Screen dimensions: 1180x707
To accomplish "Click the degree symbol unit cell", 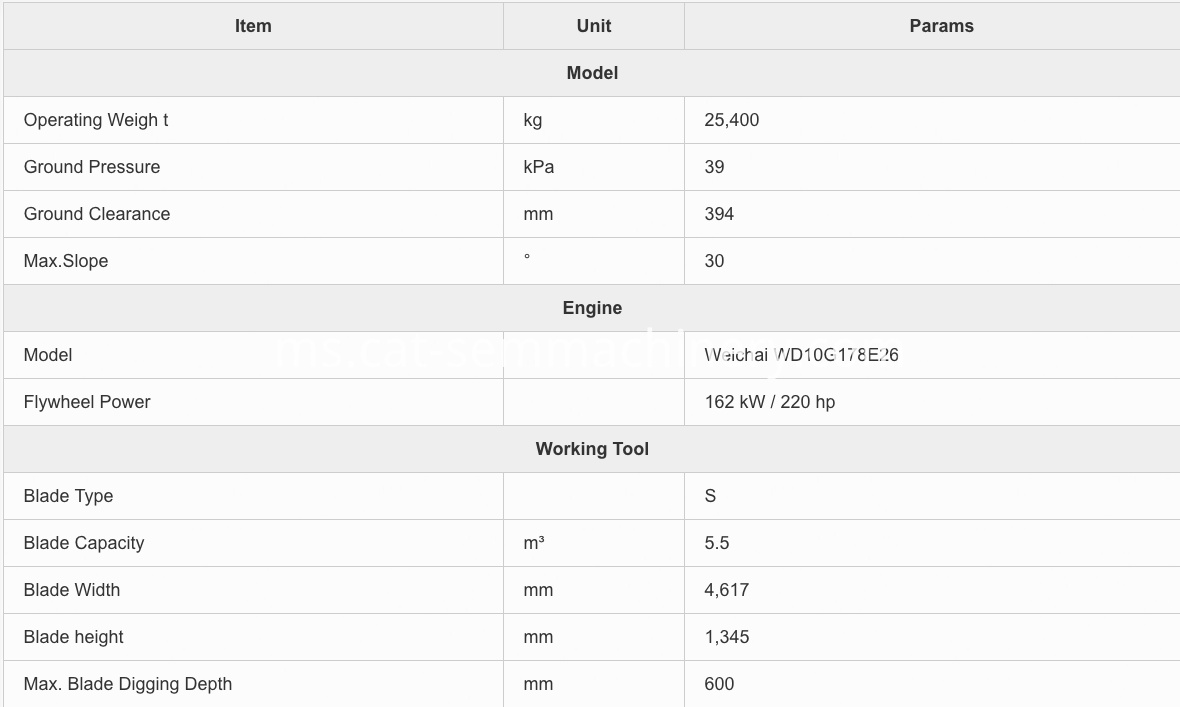I will (593, 261).
